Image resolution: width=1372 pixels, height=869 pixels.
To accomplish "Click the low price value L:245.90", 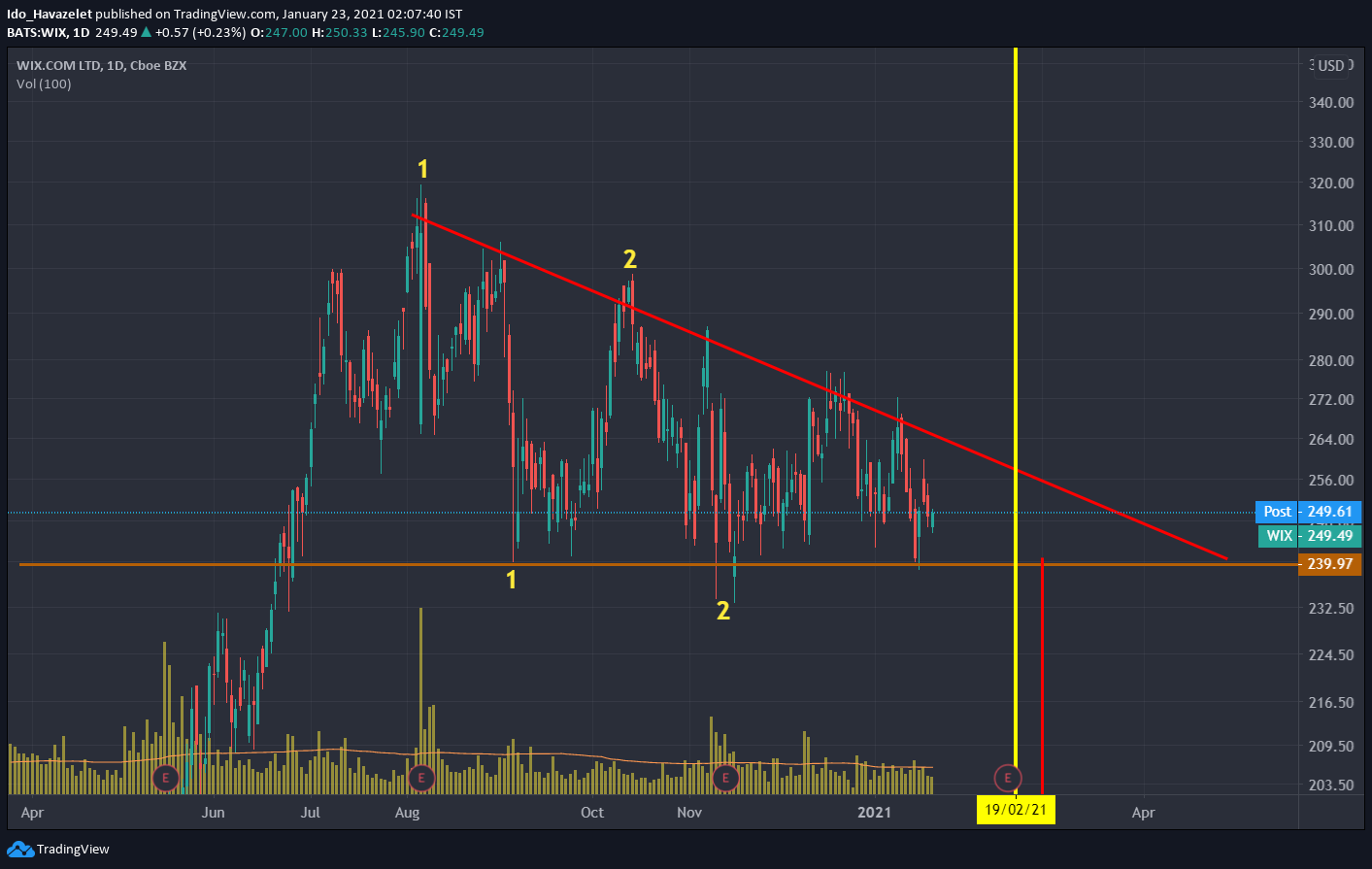I will 399,32.
